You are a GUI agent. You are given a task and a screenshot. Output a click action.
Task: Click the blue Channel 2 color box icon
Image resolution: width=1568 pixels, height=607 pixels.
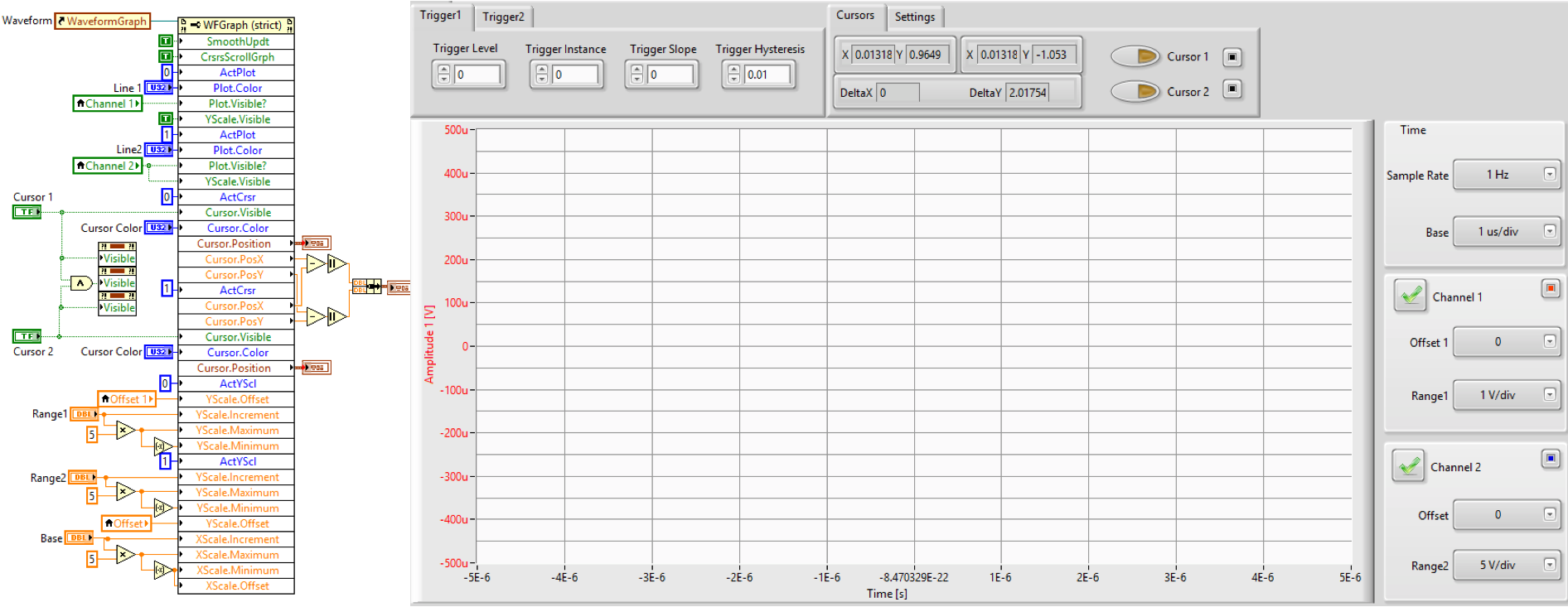pos(1551,458)
